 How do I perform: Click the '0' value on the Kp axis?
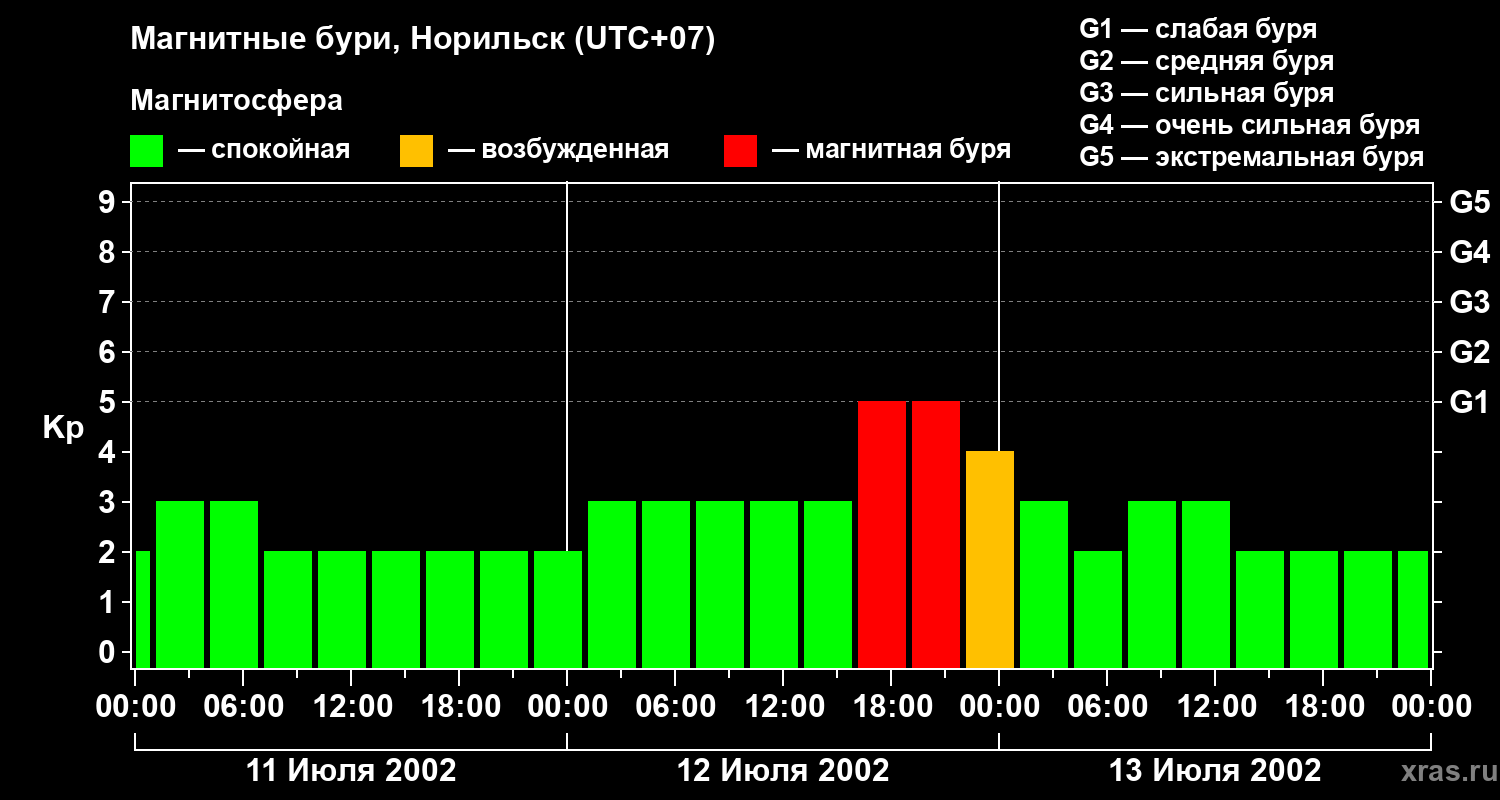click(x=109, y=652)
